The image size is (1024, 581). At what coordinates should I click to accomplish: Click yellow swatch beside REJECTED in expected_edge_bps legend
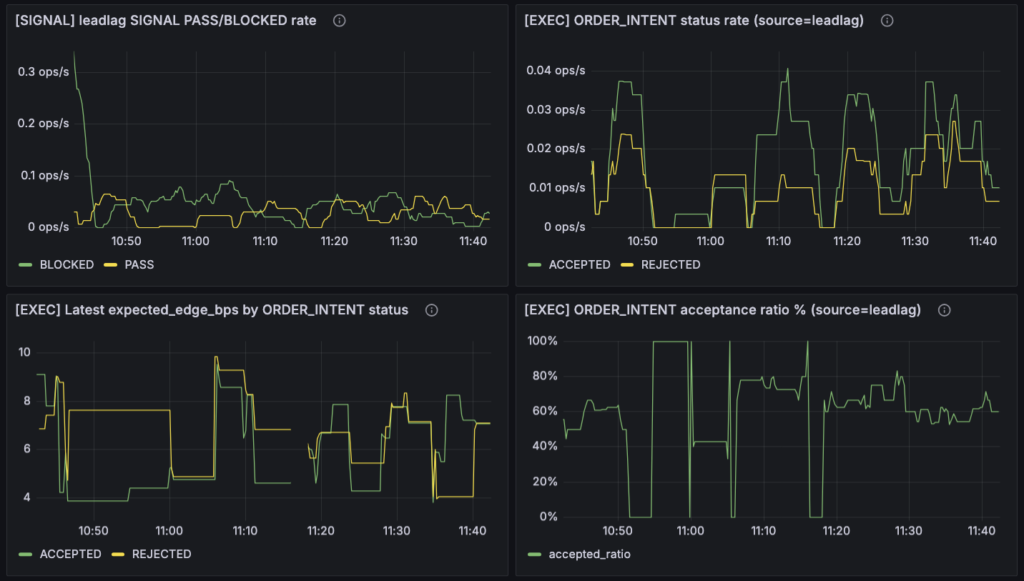(x=119, y=554)
